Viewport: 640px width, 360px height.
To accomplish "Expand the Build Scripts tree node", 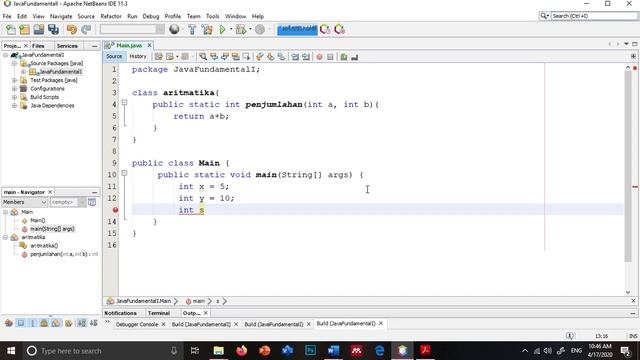I will pyautogui.click(x=14, y=97).
